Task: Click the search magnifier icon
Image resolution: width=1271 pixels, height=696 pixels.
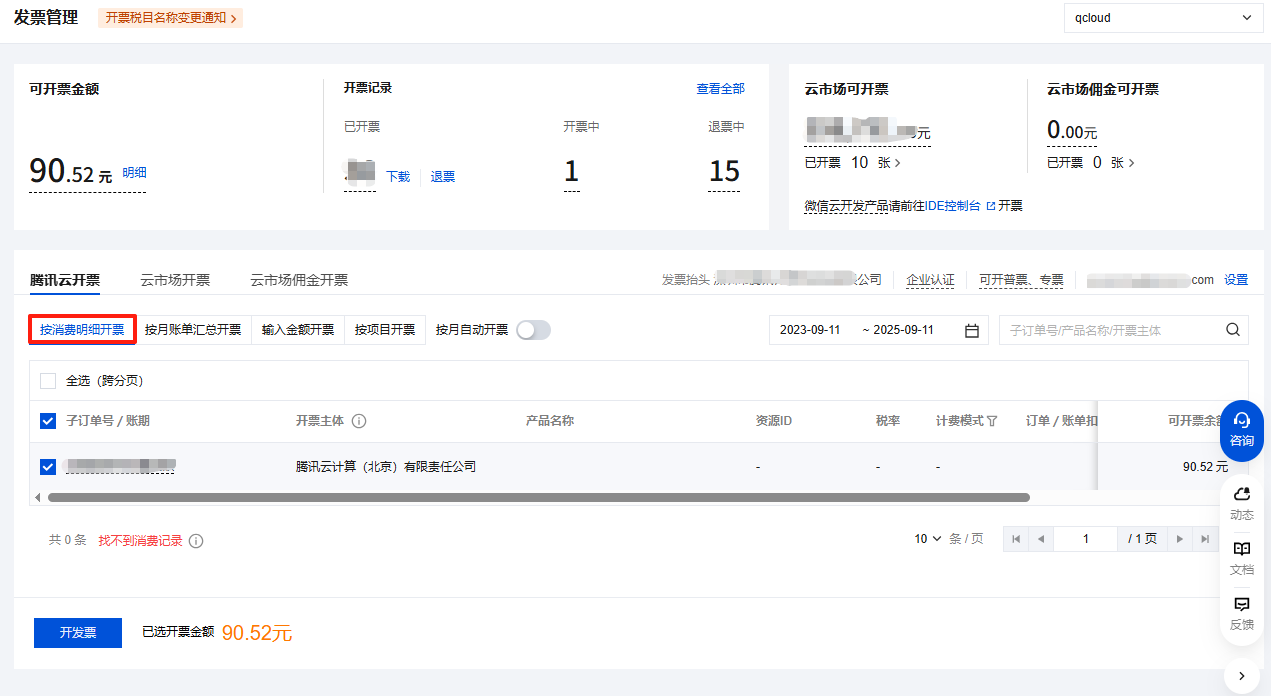Action: tap(1232, 330)
